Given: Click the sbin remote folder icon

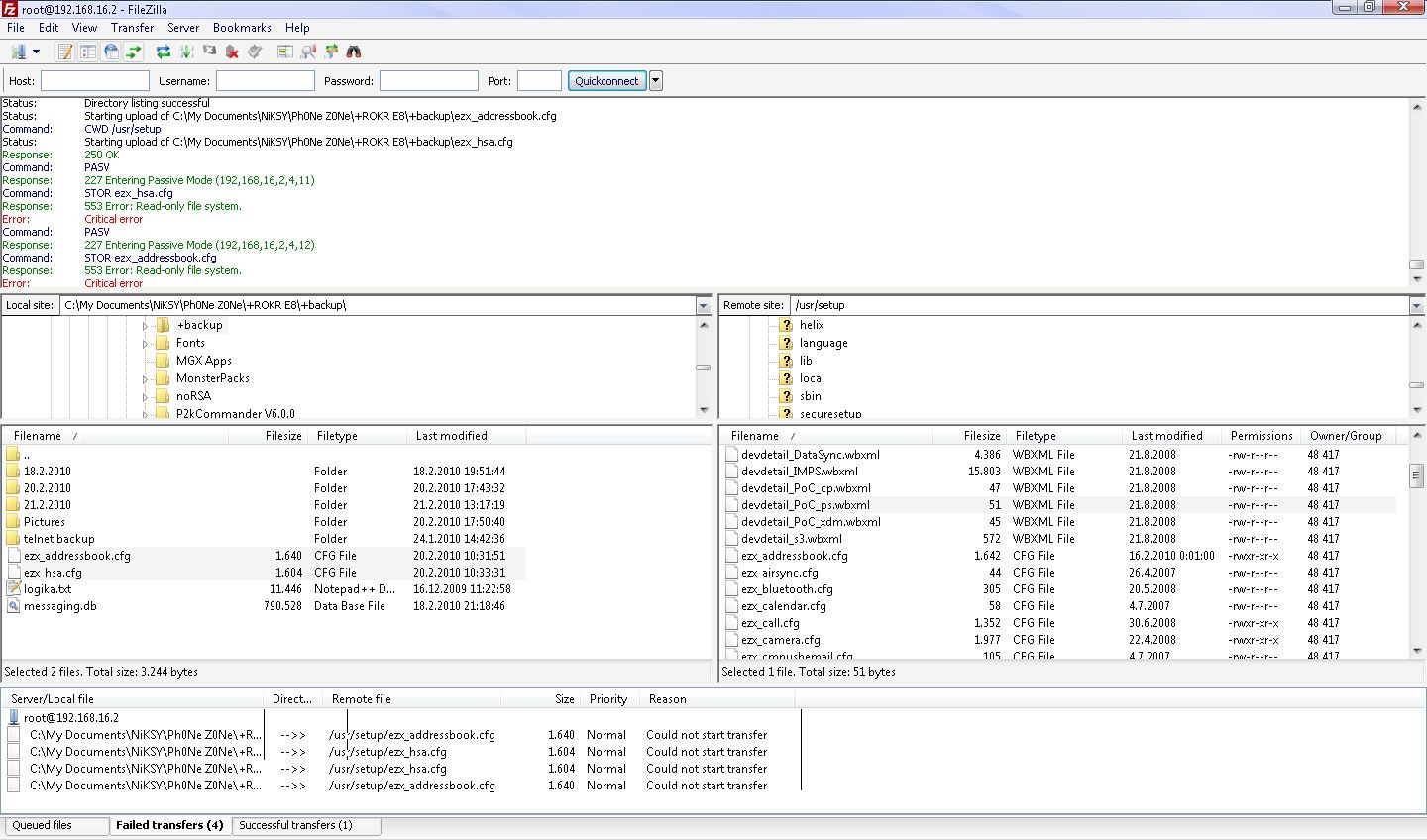Looking at the screenshot, I should (787, 396).
